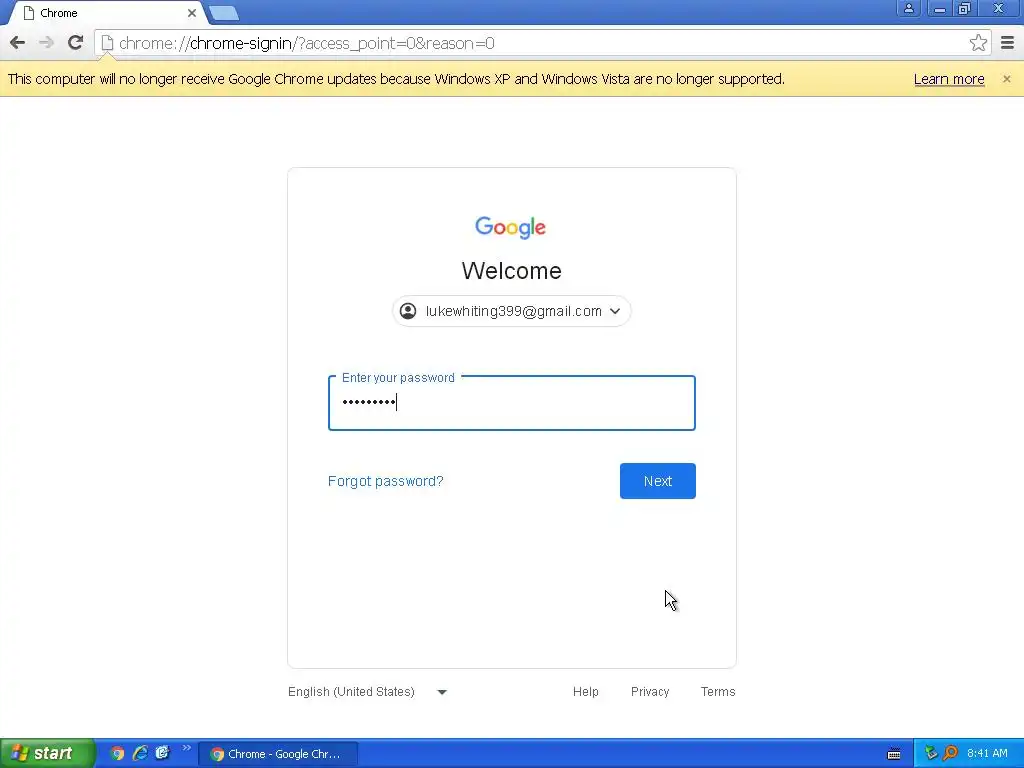The image size is (1024, 768).
Task: Launch Internet Explorer from quick launch
Action: 140,754
